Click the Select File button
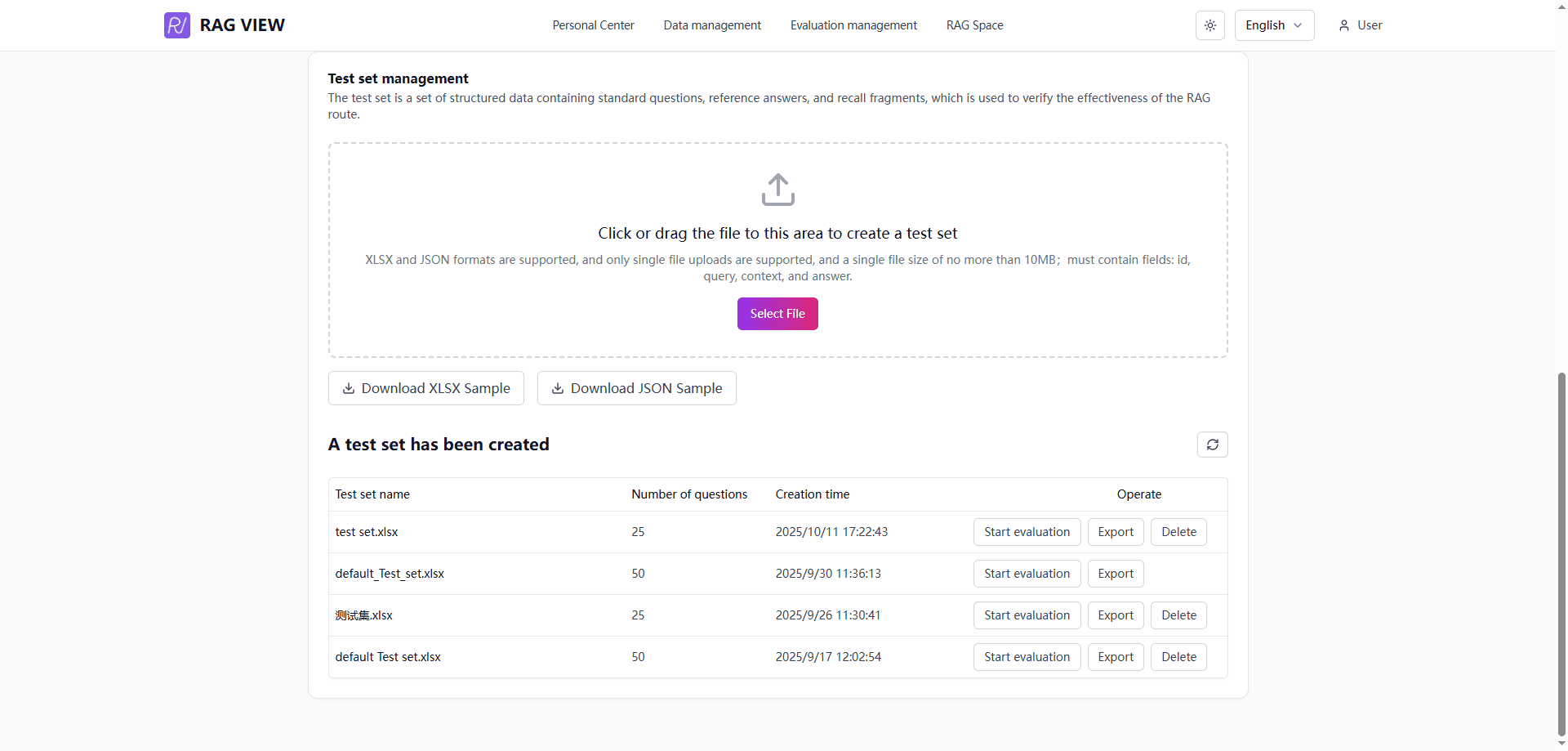 pyautogui.click(x=777, y=314)
